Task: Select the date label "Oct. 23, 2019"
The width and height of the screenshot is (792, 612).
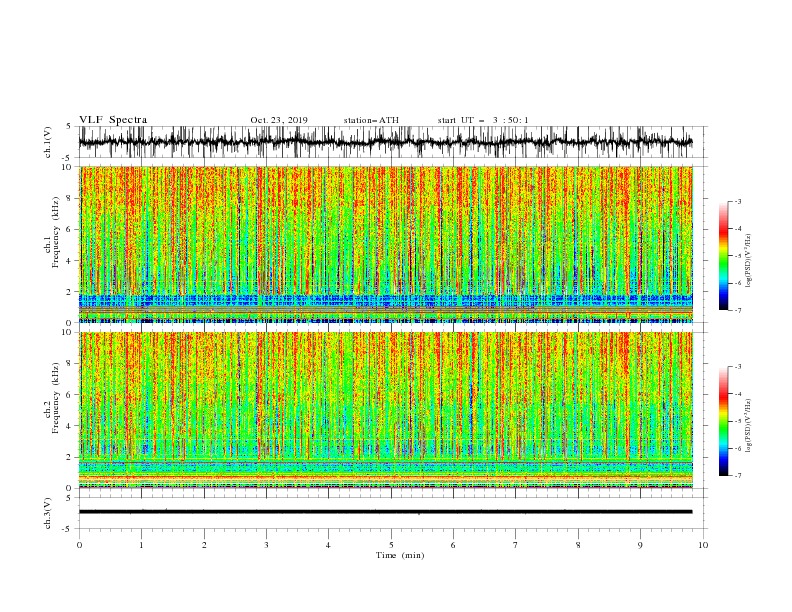Action: pos(279,120)
